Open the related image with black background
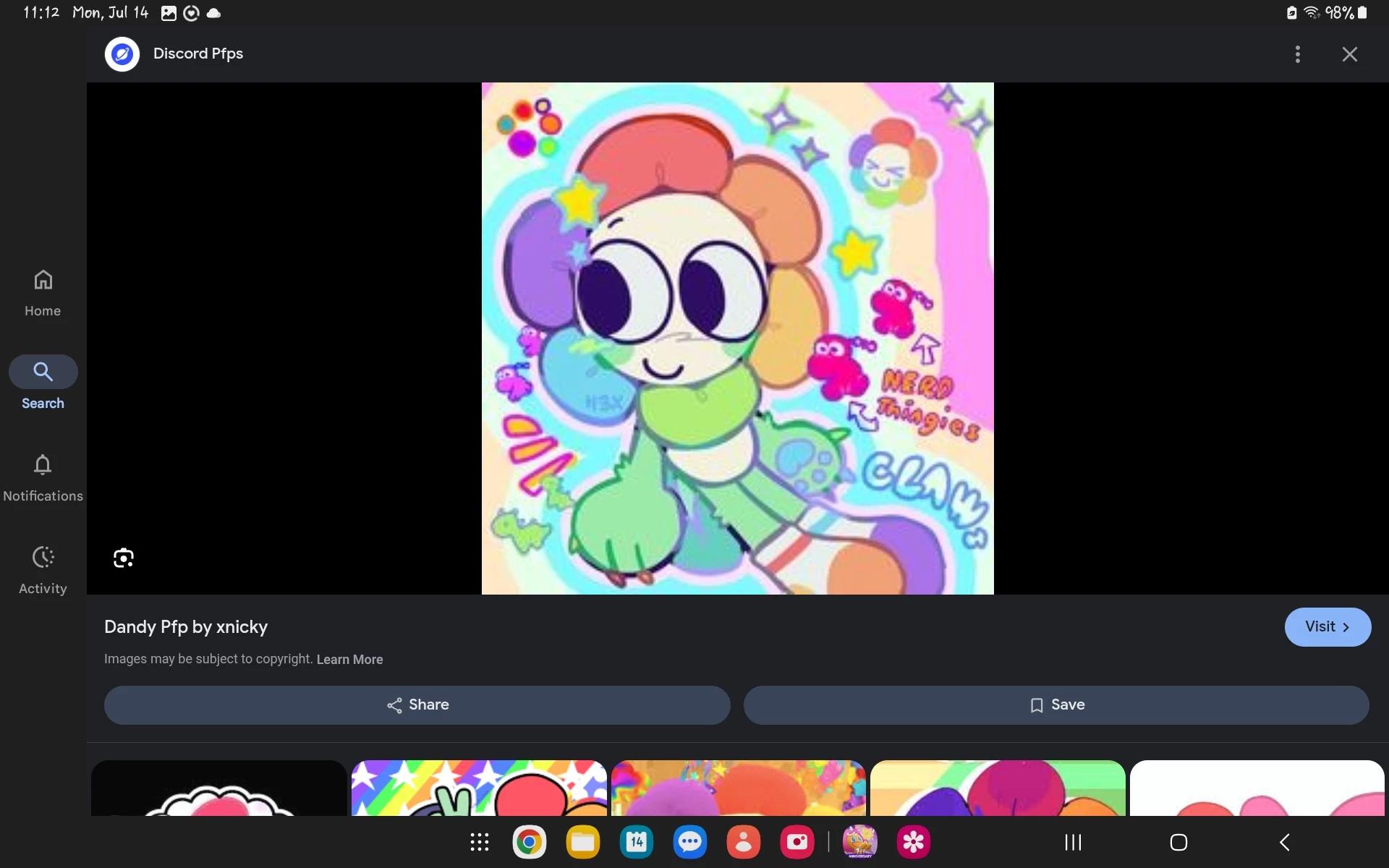 pos(218,788)
